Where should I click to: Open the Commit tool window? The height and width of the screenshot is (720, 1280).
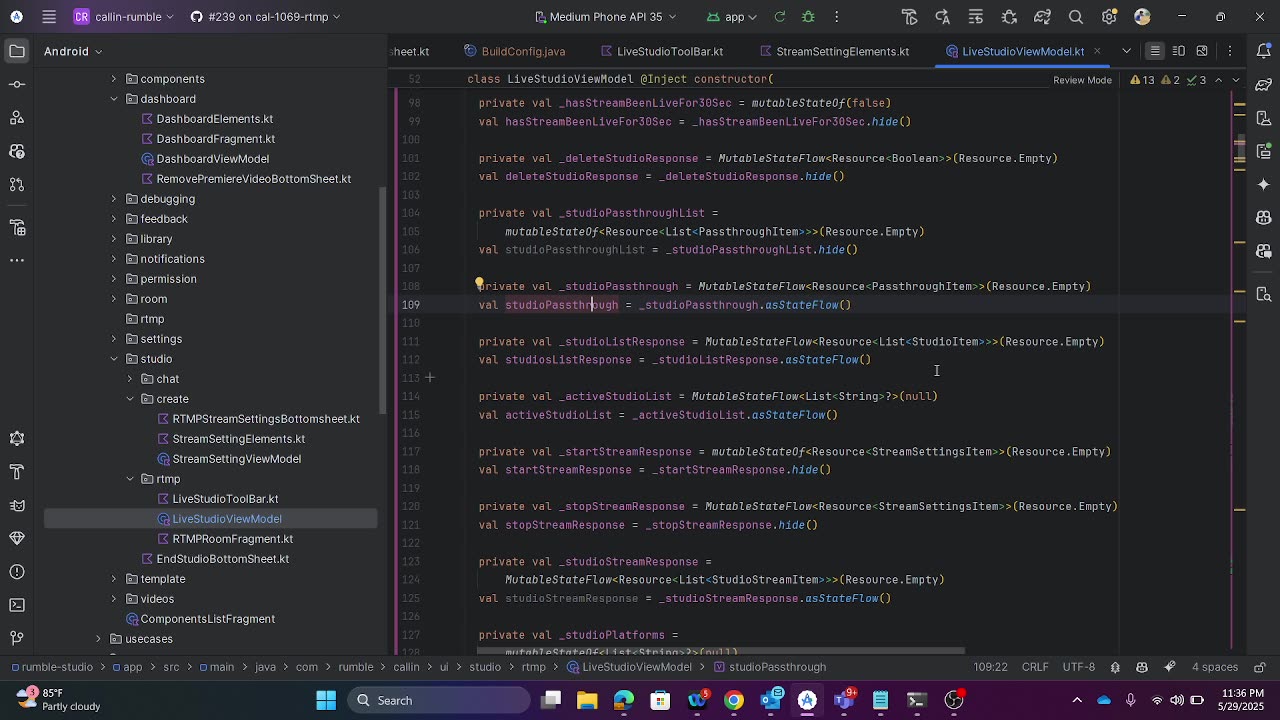pyautogui.click(x=17, y=85)
